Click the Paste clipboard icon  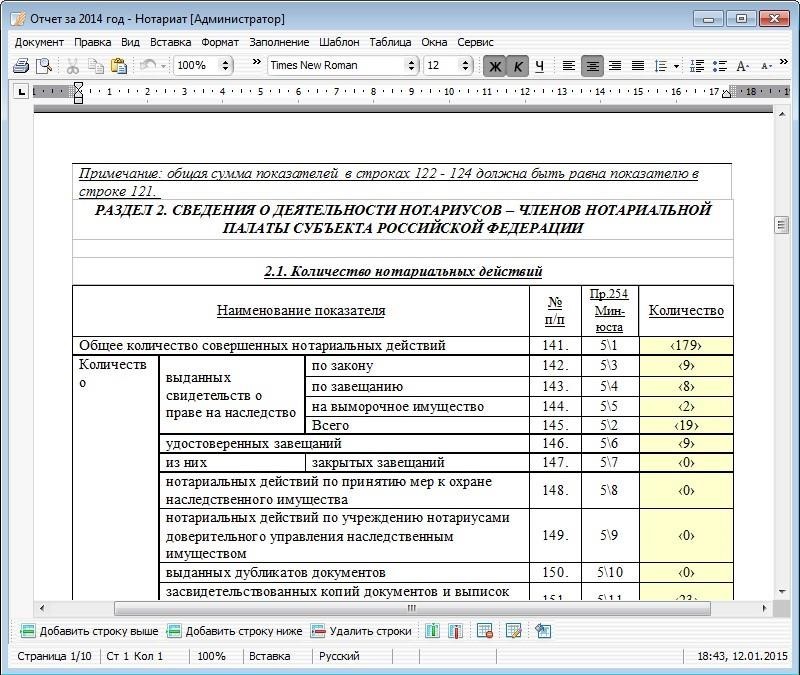(x=118, y=66)
